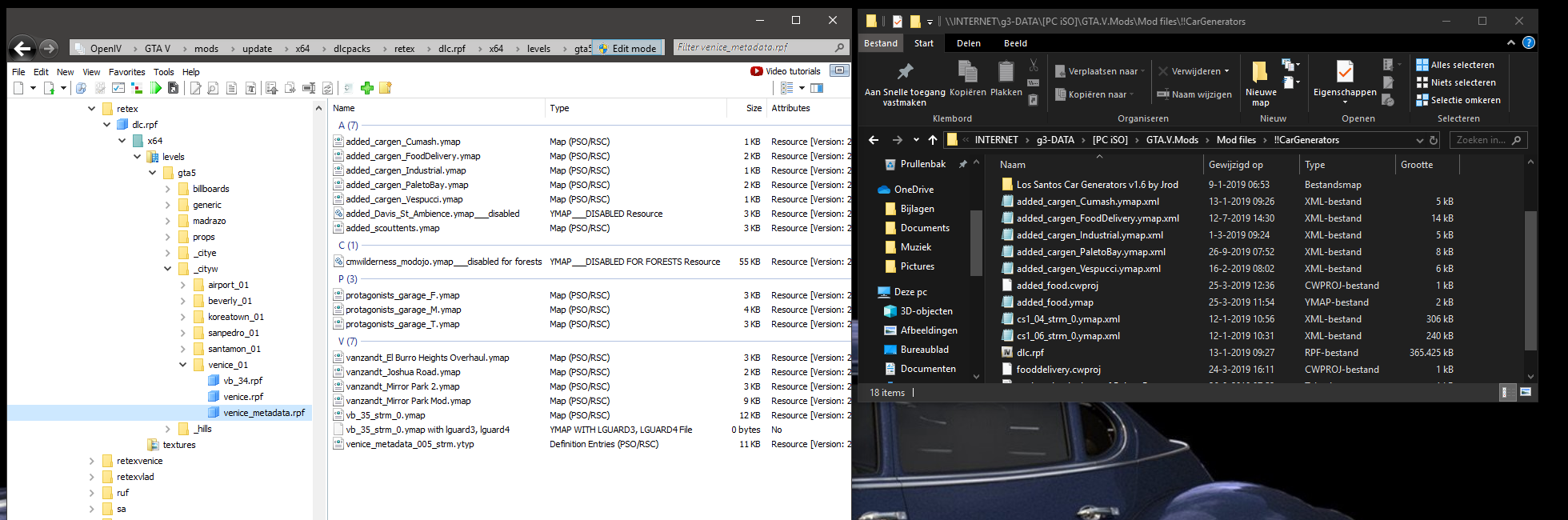This screenshot has height=520, width=1568.
Task: Pin folder with Aan Snelle toegang vastmaken
Action: coord(905,84)
